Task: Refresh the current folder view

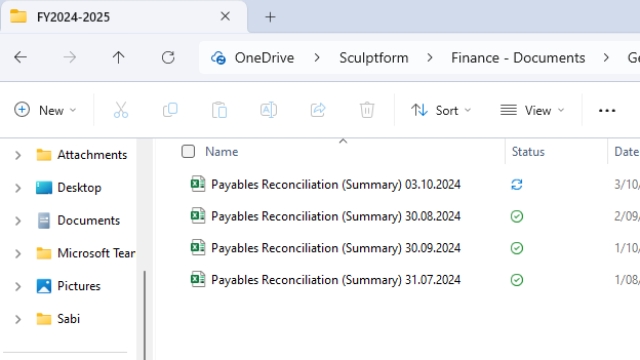Action: click(168, 58)
